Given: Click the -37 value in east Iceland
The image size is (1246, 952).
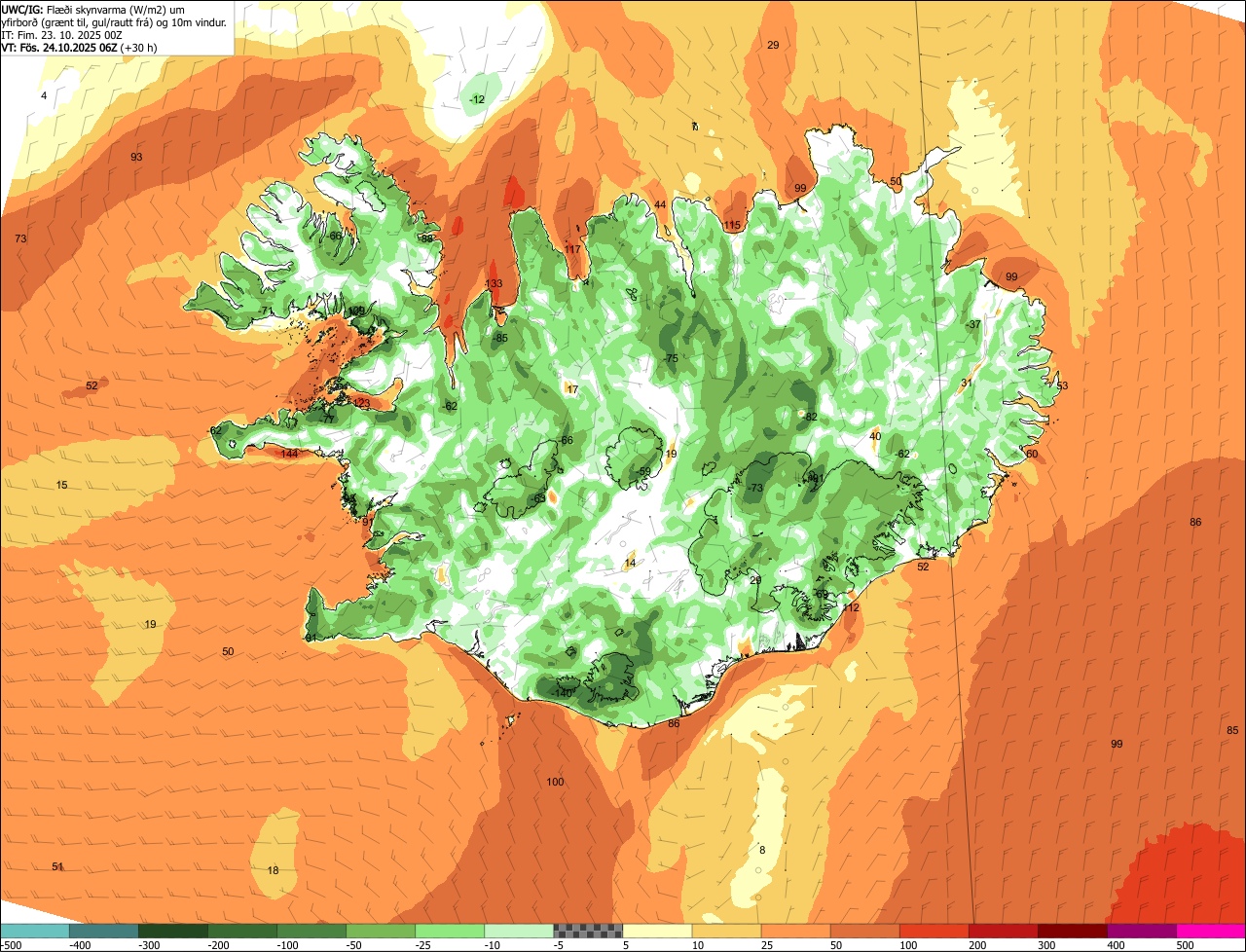Looking at the screenshot, I should (972, 324).
